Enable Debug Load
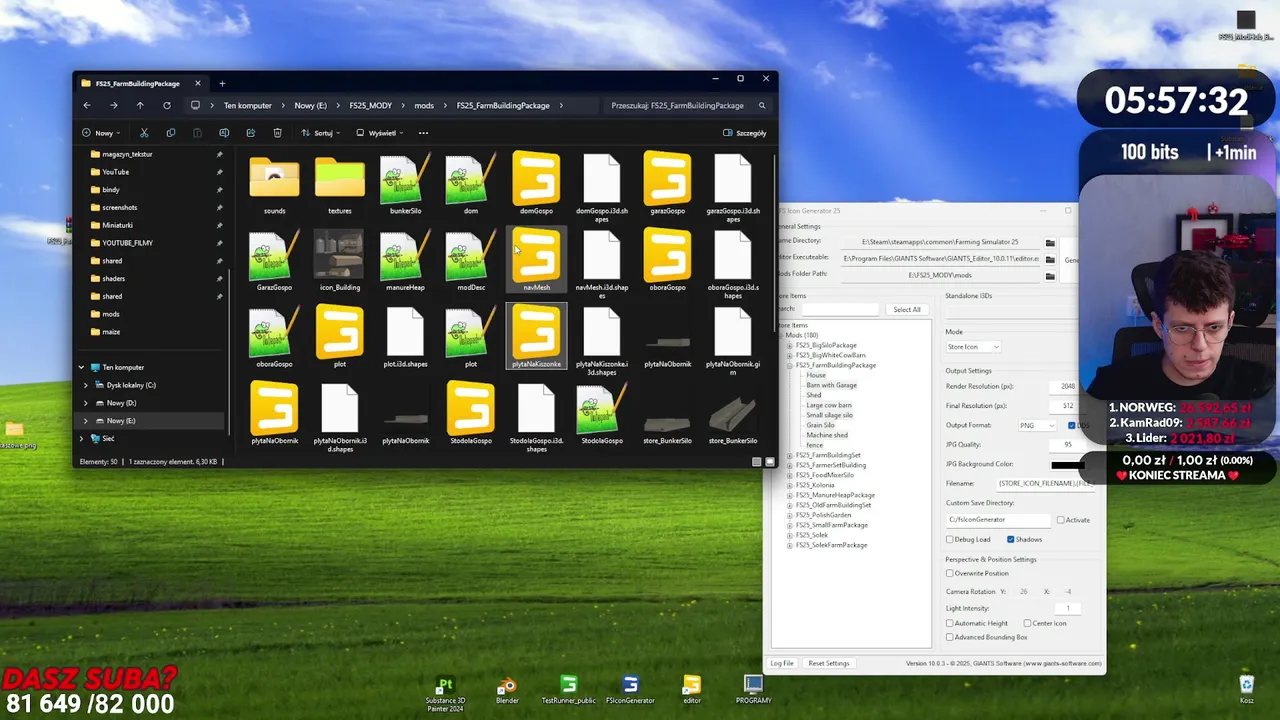This screenshot has width=1280, height=720. tap(950, 539)
